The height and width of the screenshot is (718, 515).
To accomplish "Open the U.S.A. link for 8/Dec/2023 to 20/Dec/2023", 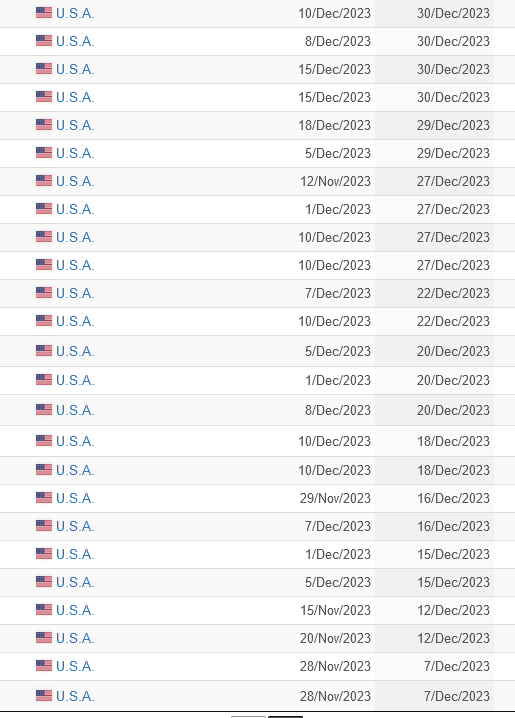I will 75,410.
